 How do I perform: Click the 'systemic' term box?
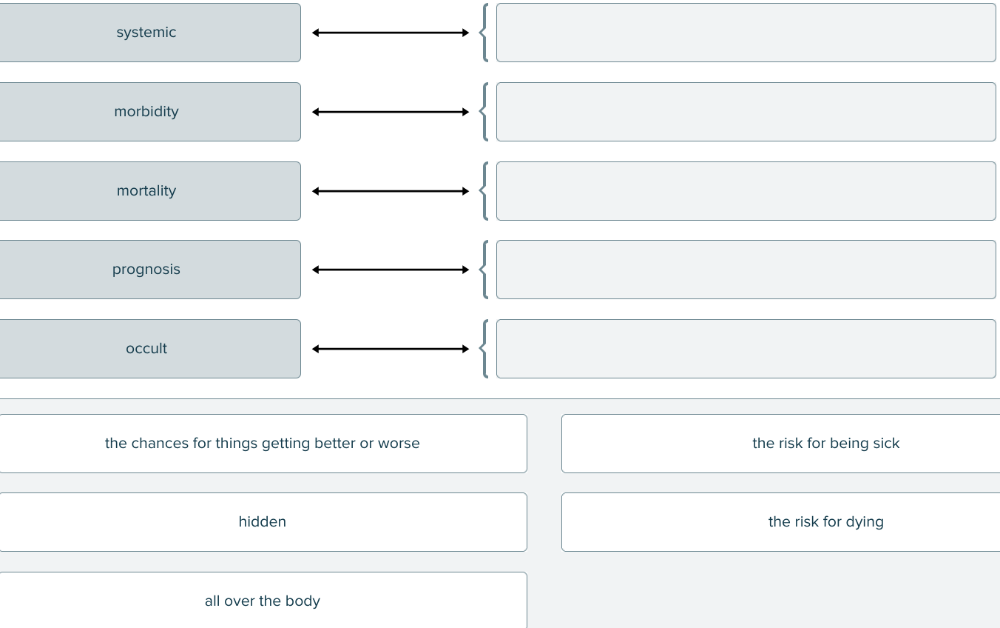coord(148,33)
